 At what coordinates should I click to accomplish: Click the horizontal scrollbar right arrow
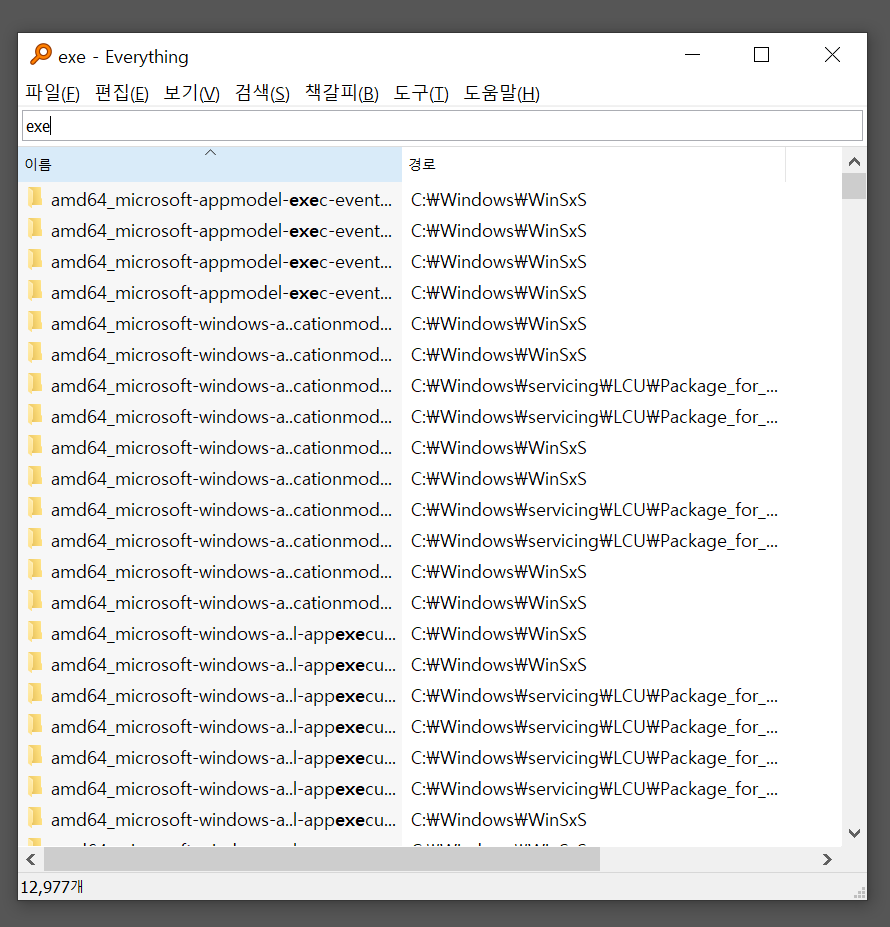827,860
